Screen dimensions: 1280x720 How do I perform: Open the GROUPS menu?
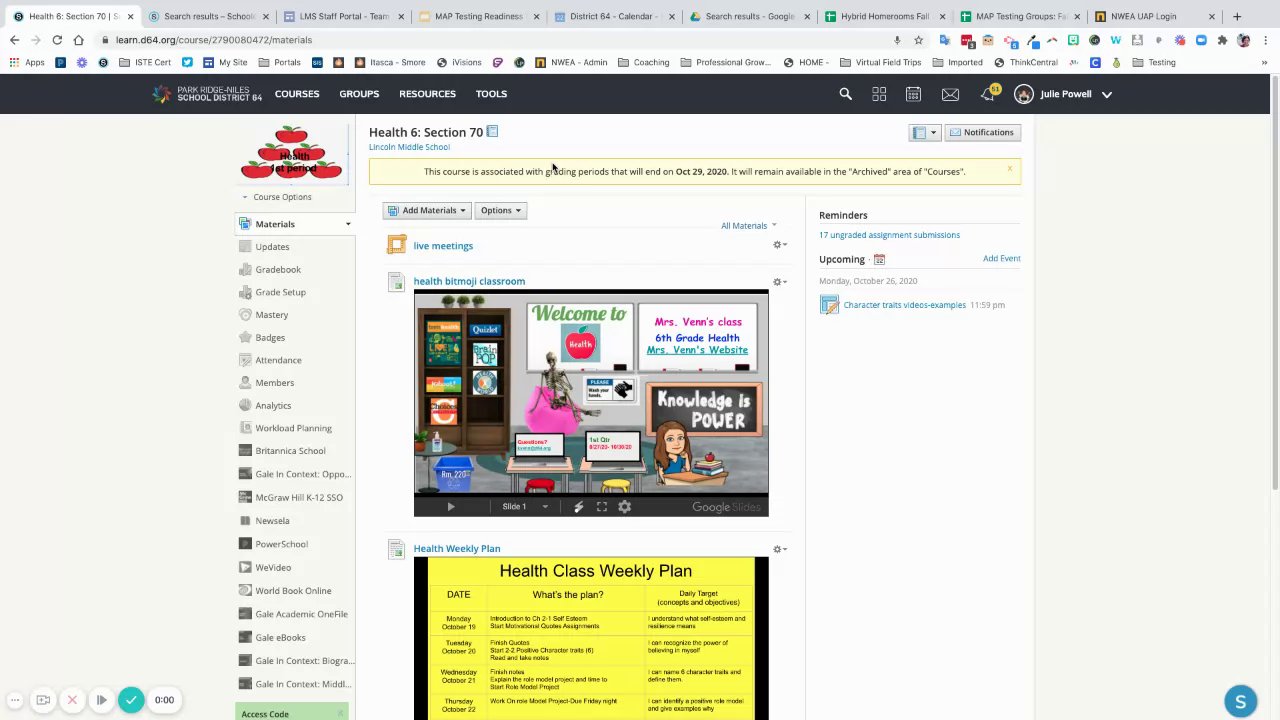[x=359, y=94]
